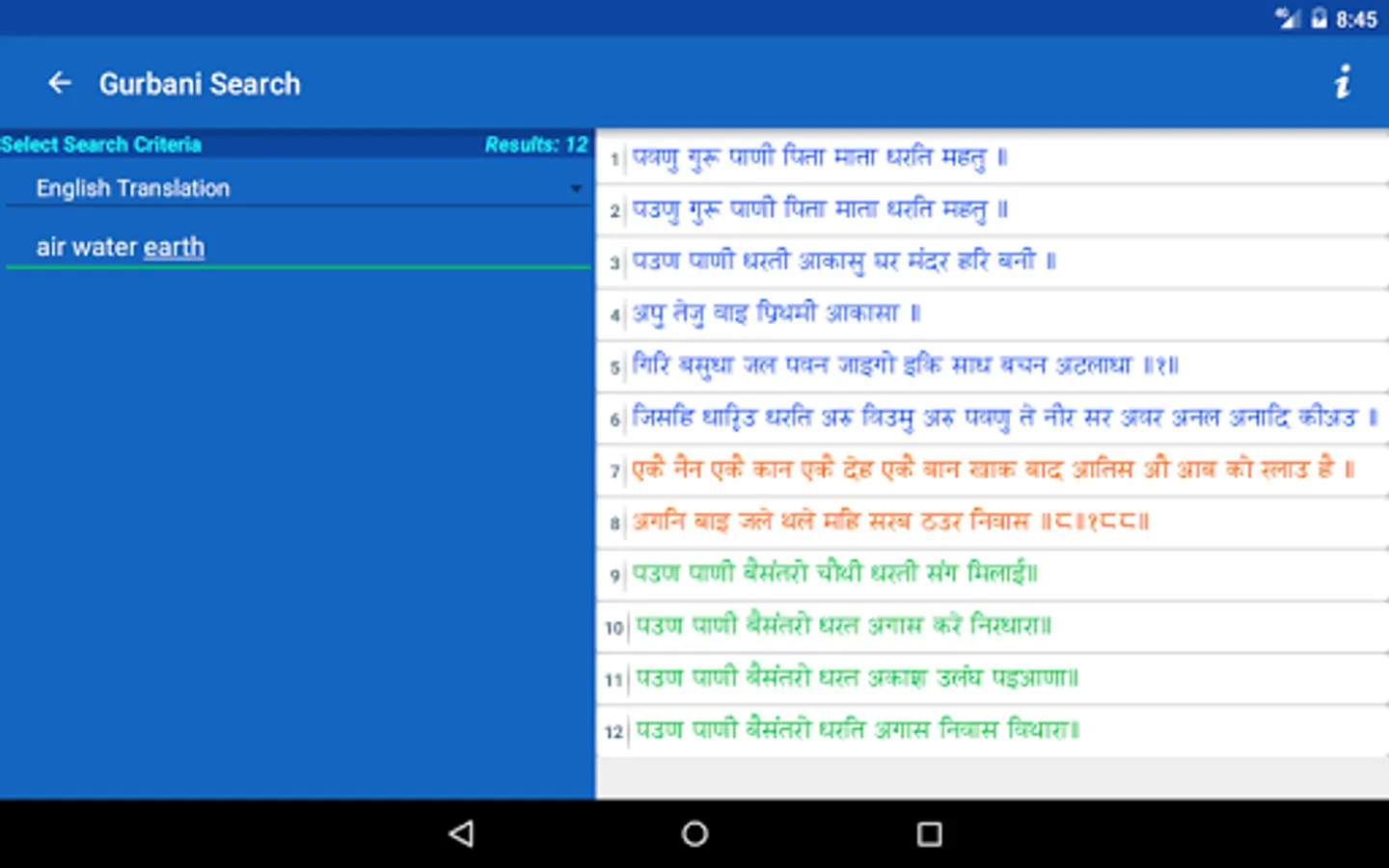Open green search result number 11
The image size is (1389, 868).
[993, 678]
